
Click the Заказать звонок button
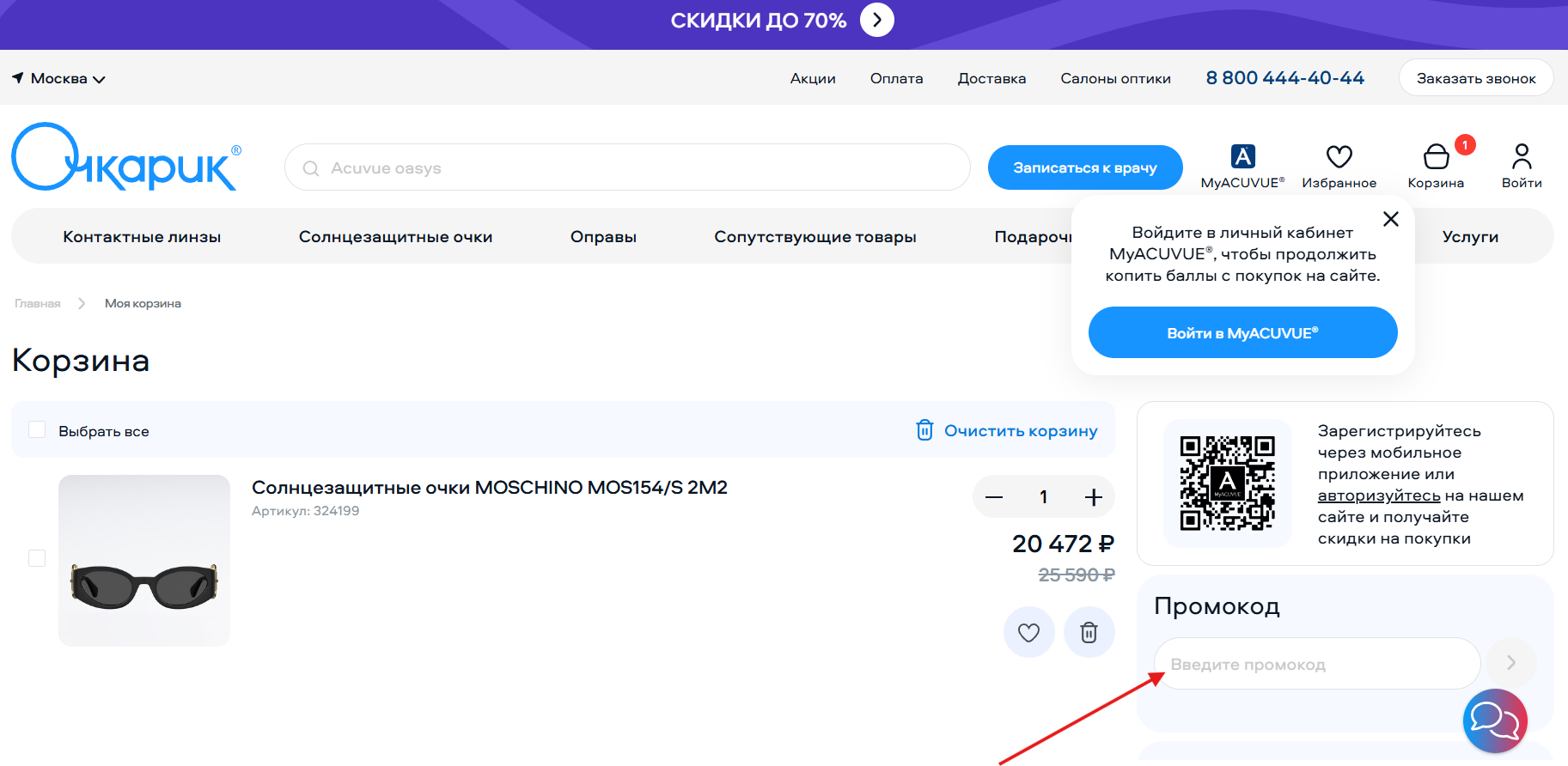tap(1475, 78)
